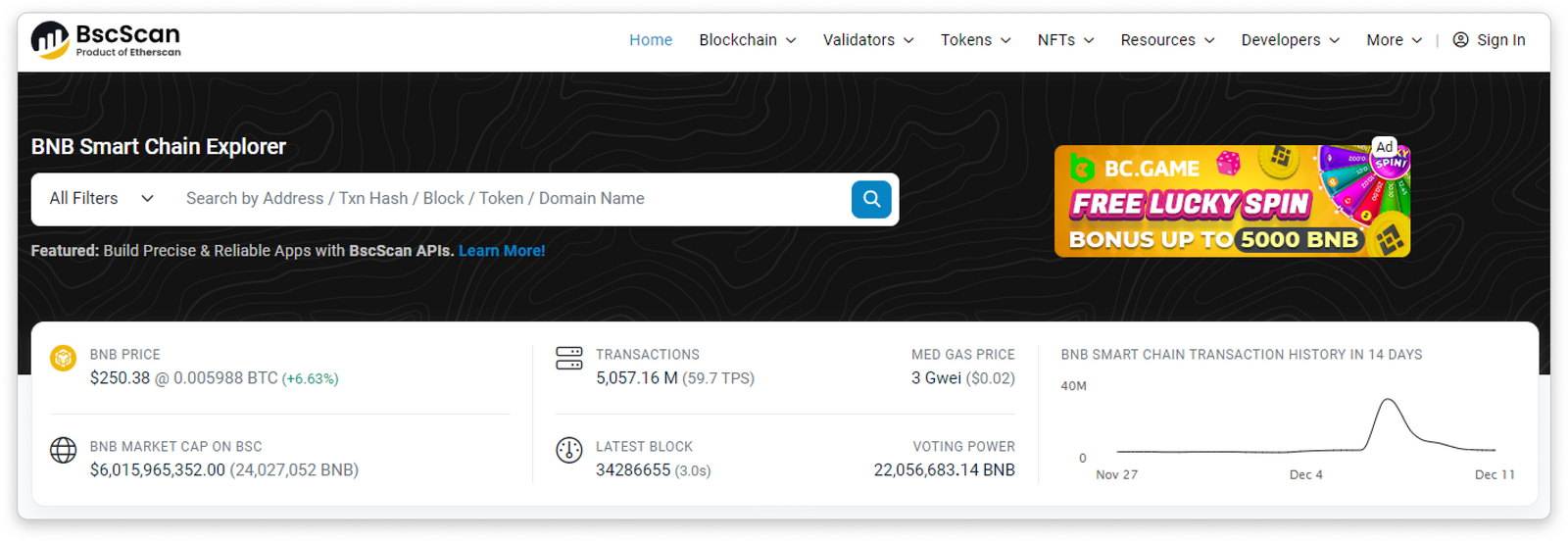Viewport: 1568px width, 541px height.
Task: Click the MED GAS PRICE label
Action: [963, 355]
